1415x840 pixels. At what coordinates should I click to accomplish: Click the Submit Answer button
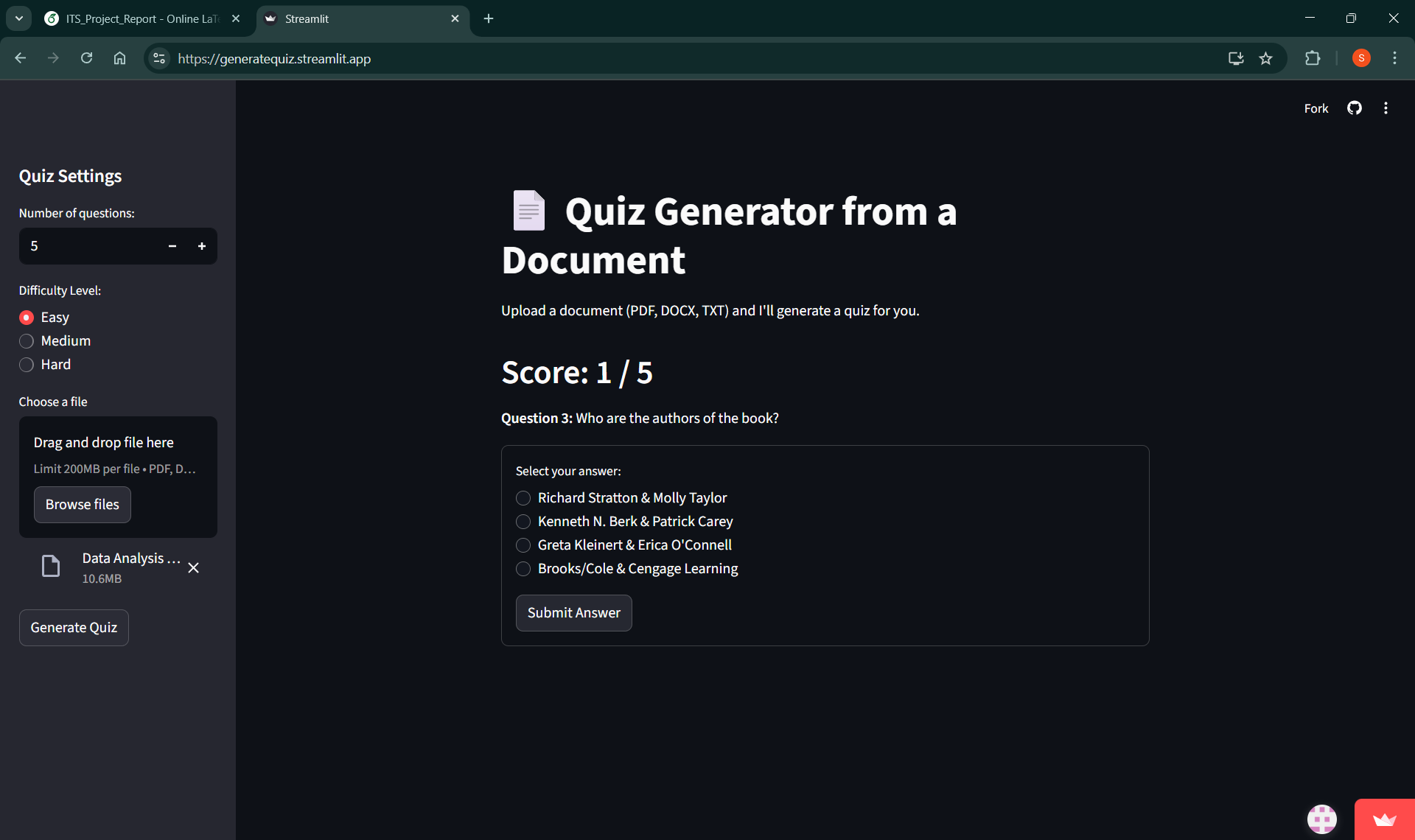(x=573, y=613)
